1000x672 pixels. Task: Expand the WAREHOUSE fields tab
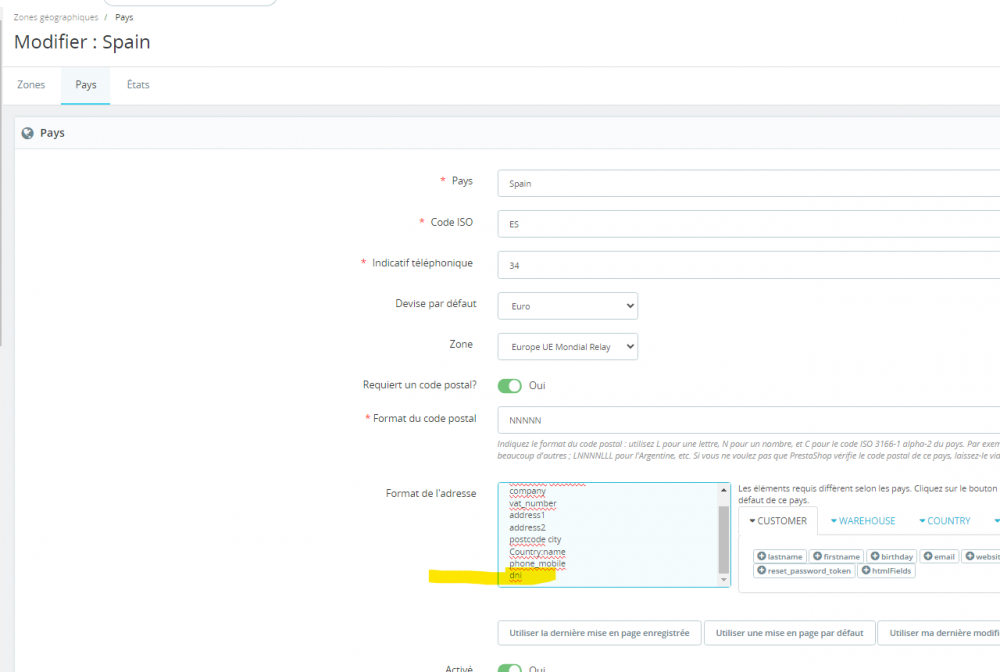click(x=863, y=521)
